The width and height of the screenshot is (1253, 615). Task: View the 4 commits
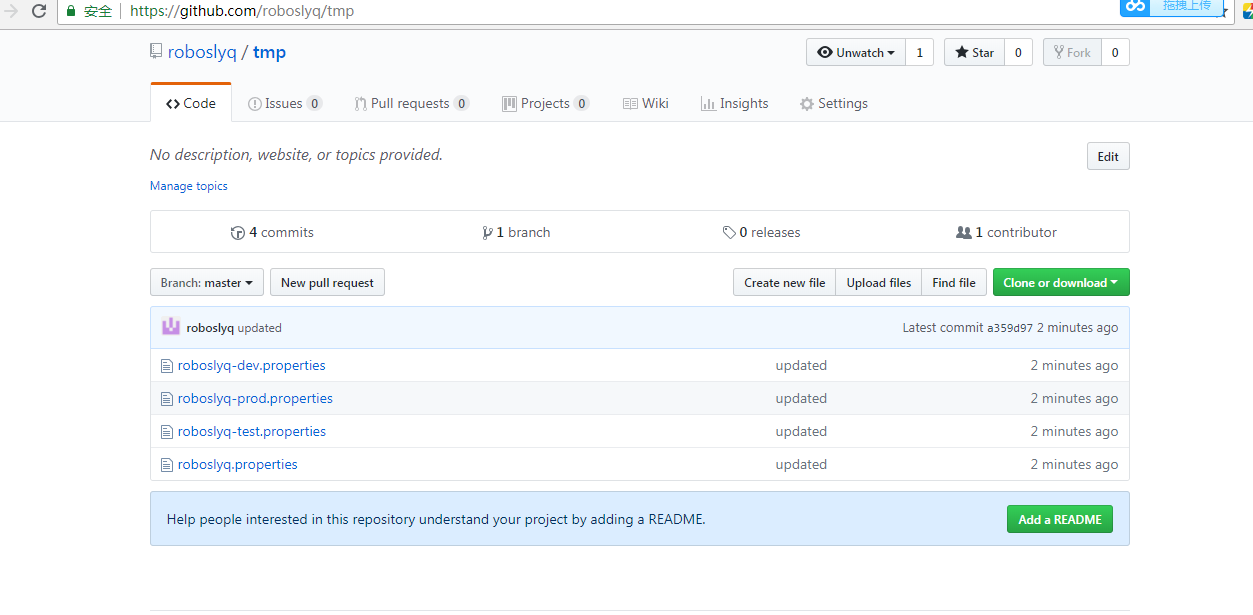pyautogui.click(x=272, y=233)
